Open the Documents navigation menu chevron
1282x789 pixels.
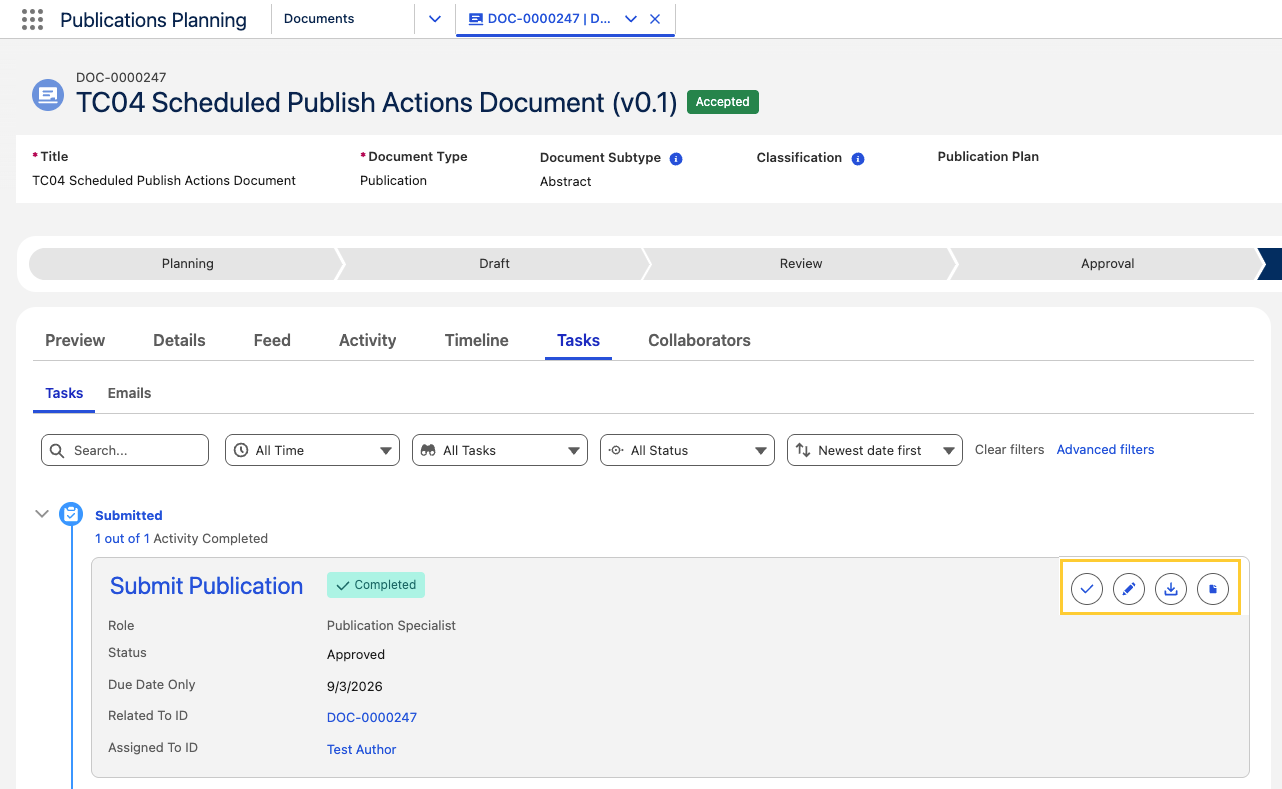(435, 19)
